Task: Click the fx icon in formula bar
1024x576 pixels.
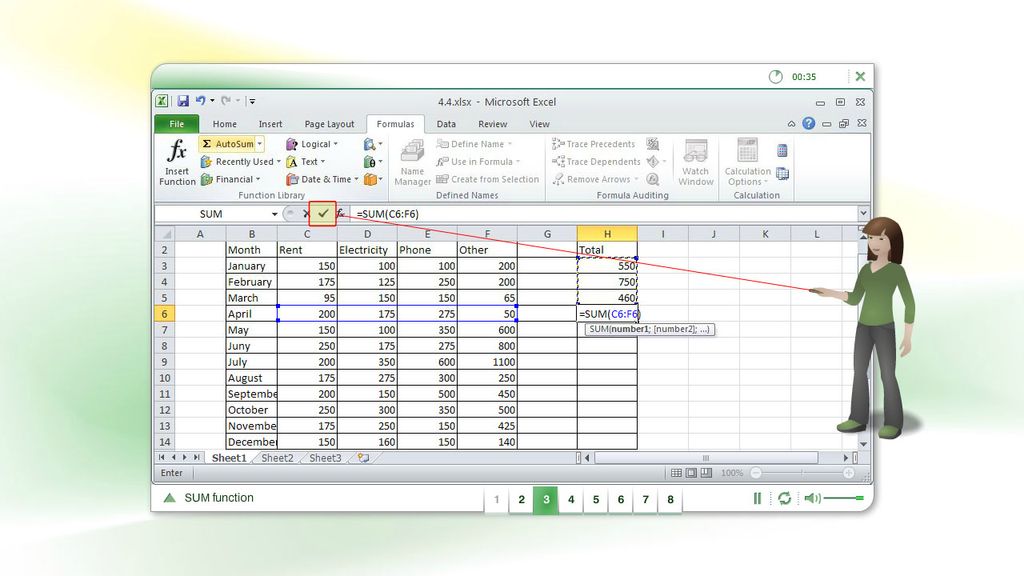Action: 340,214
